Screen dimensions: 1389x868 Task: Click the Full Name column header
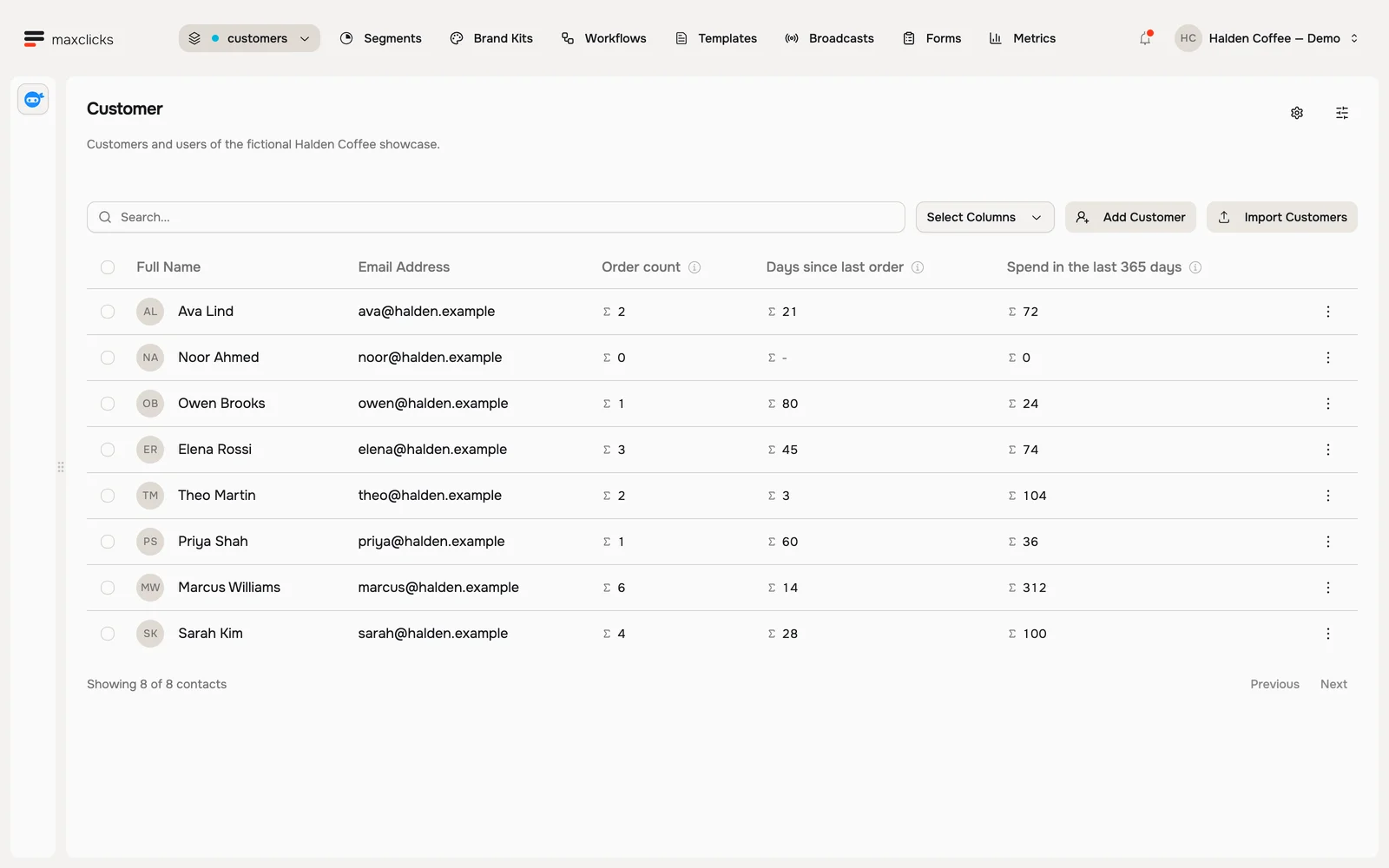click(x=168, y=267)
